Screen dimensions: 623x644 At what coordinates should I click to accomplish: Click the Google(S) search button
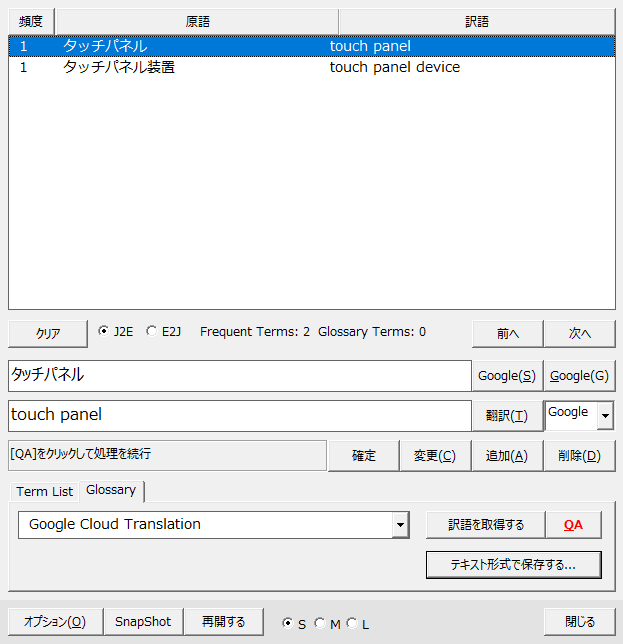tap(506, 376)
